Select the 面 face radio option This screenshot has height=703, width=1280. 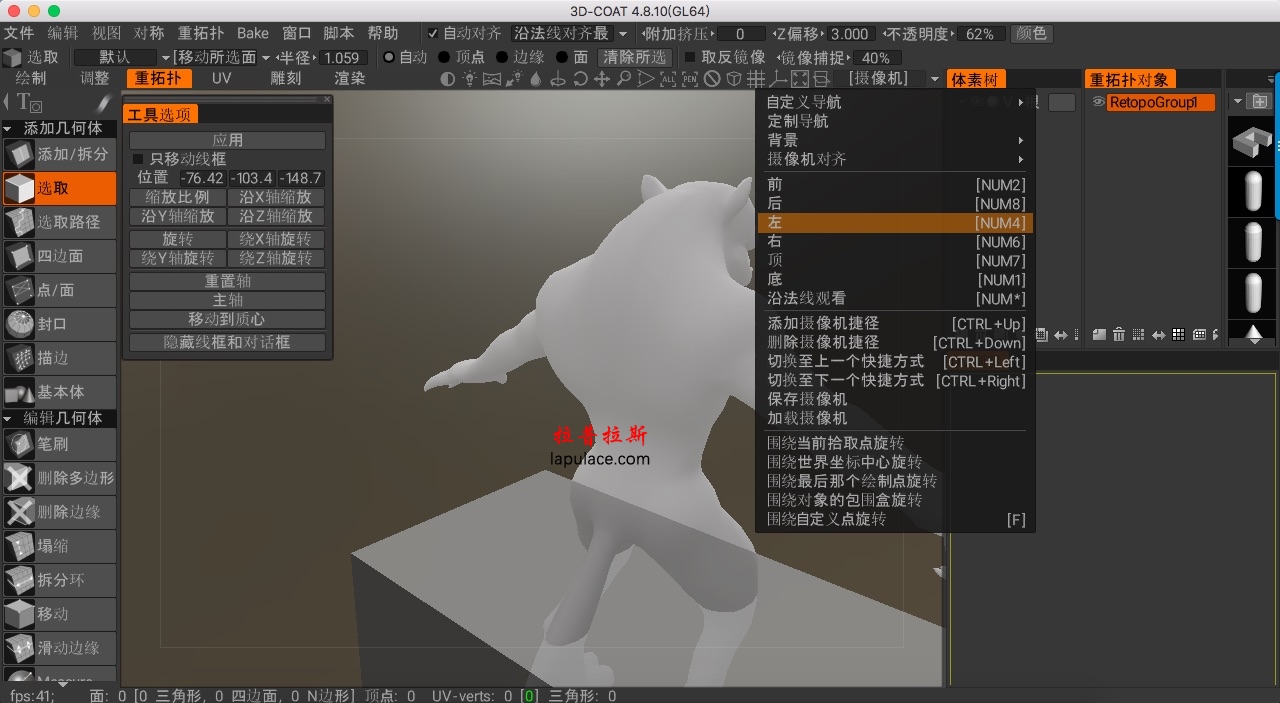click(x=561, y=57)
